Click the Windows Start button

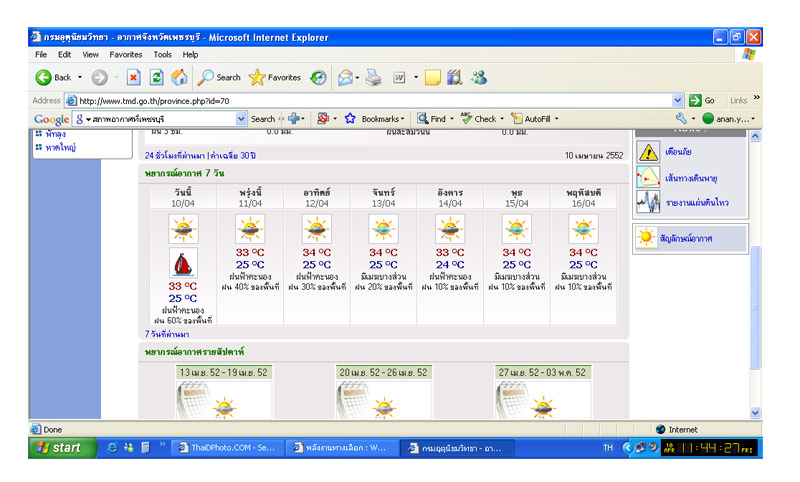click(59, 448)
